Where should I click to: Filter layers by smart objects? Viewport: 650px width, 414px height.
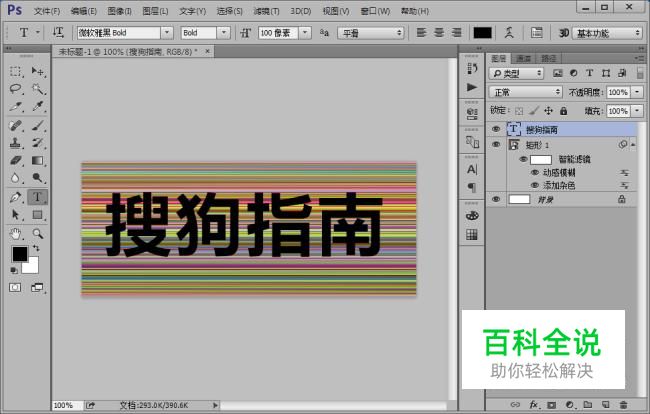(x=622, y=73)
